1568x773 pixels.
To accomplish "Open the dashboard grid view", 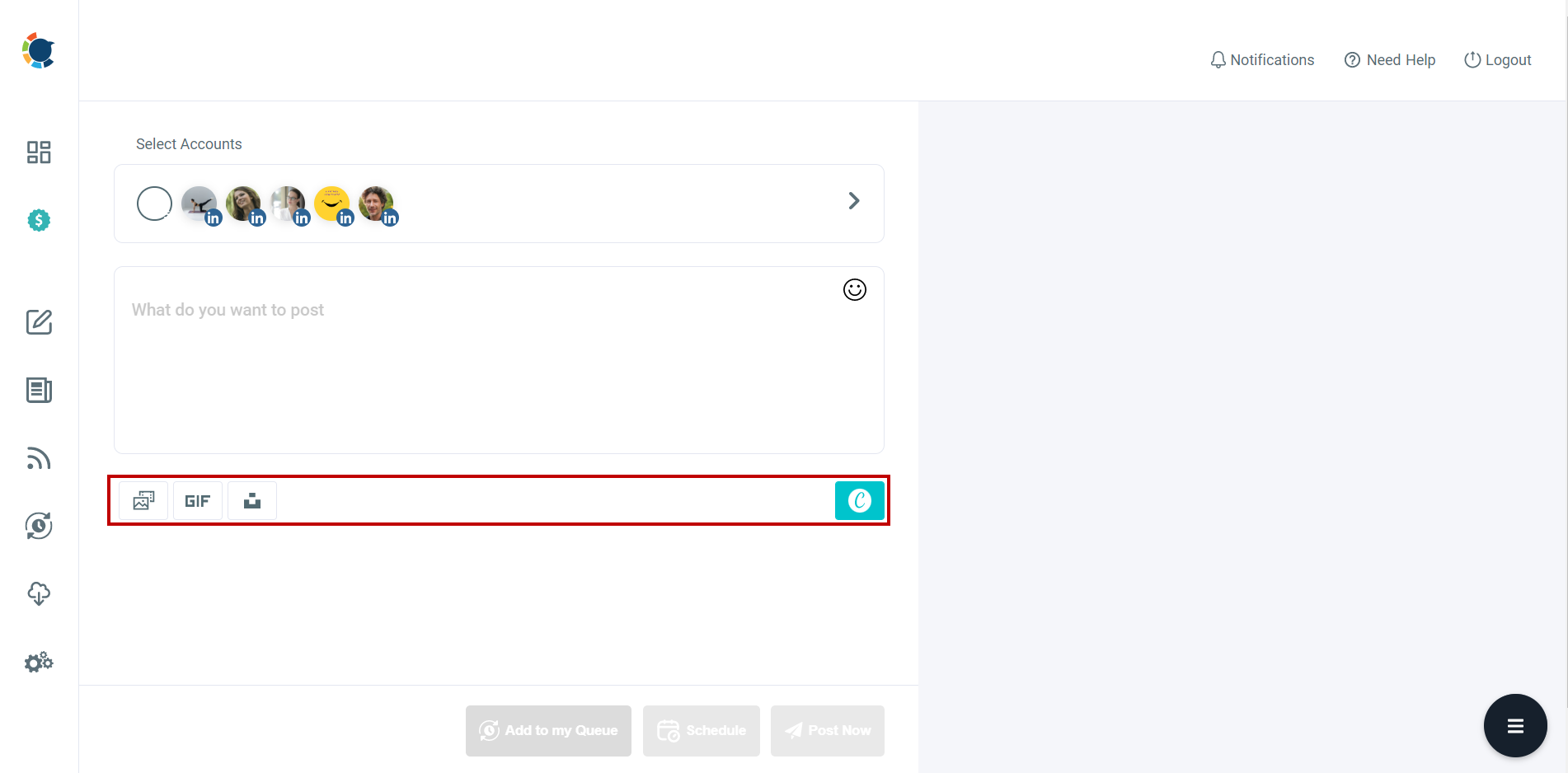I will 38,152.
